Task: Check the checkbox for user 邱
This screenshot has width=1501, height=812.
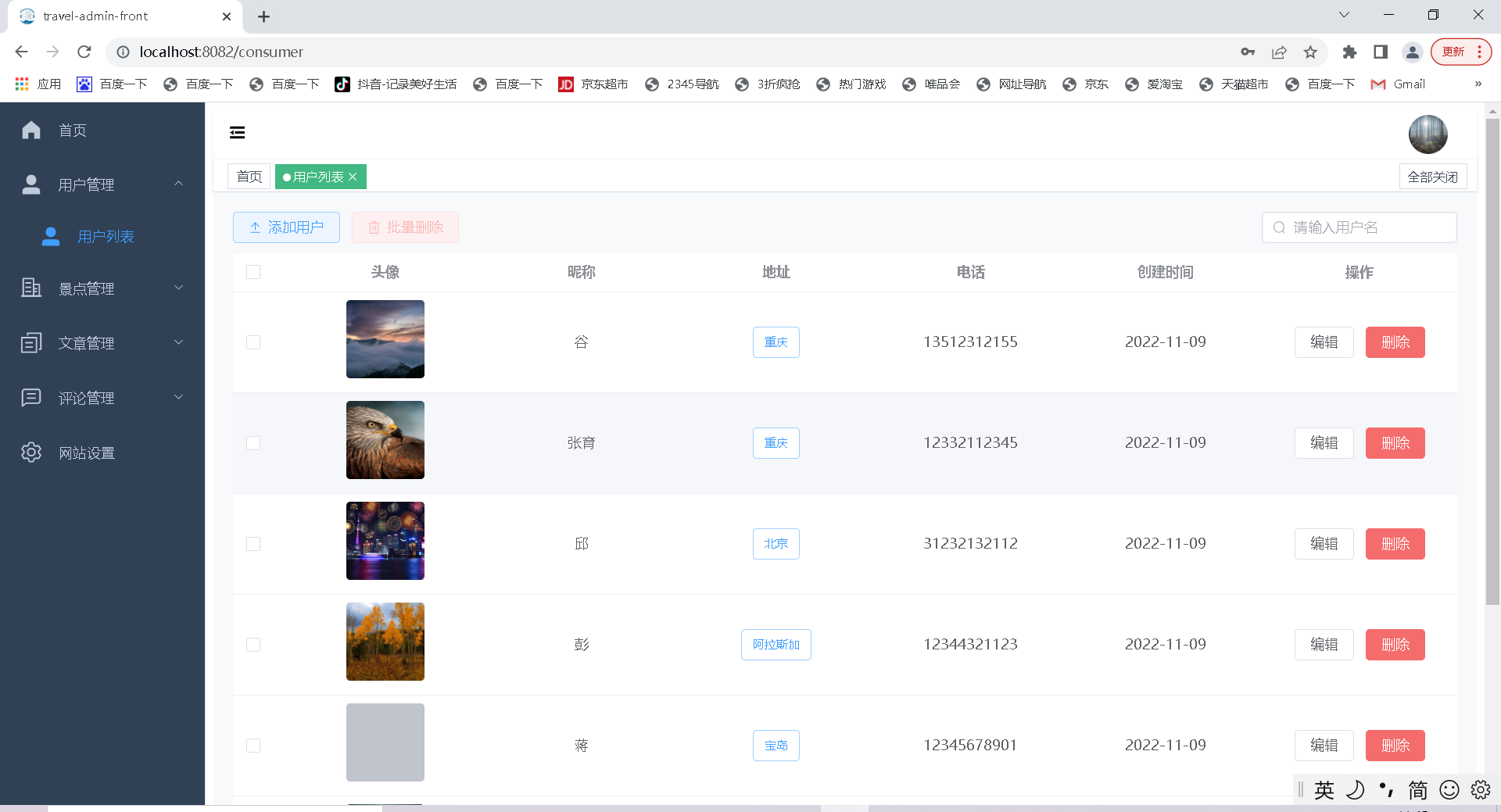Action: 253,544
